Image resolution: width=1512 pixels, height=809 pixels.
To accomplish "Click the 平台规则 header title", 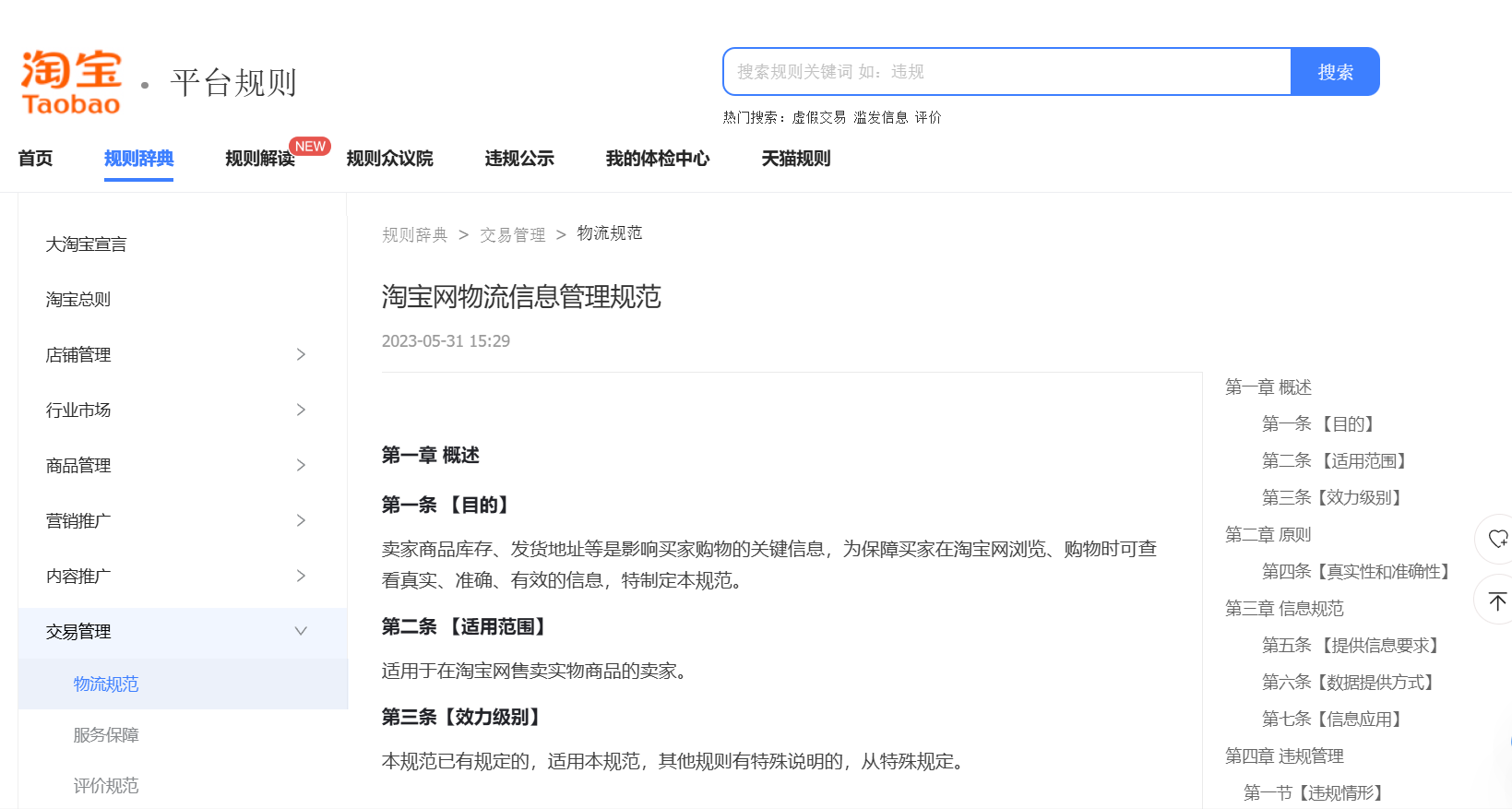I will [x=233, y=83].
